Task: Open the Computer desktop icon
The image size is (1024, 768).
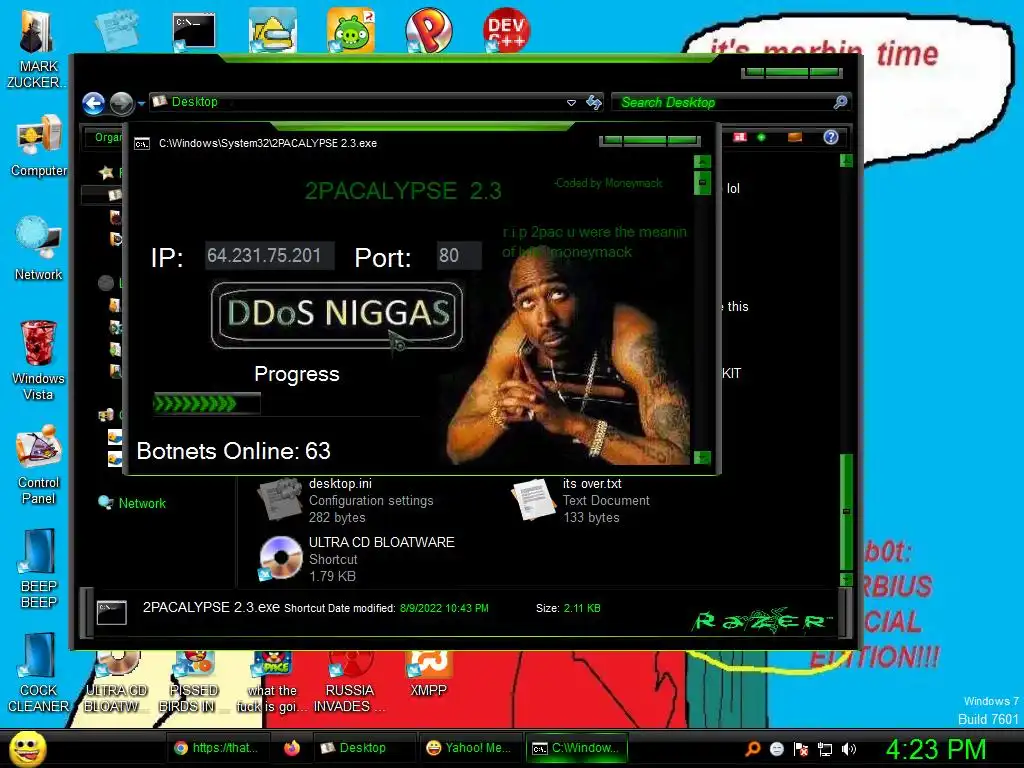Action: [39, 146]
